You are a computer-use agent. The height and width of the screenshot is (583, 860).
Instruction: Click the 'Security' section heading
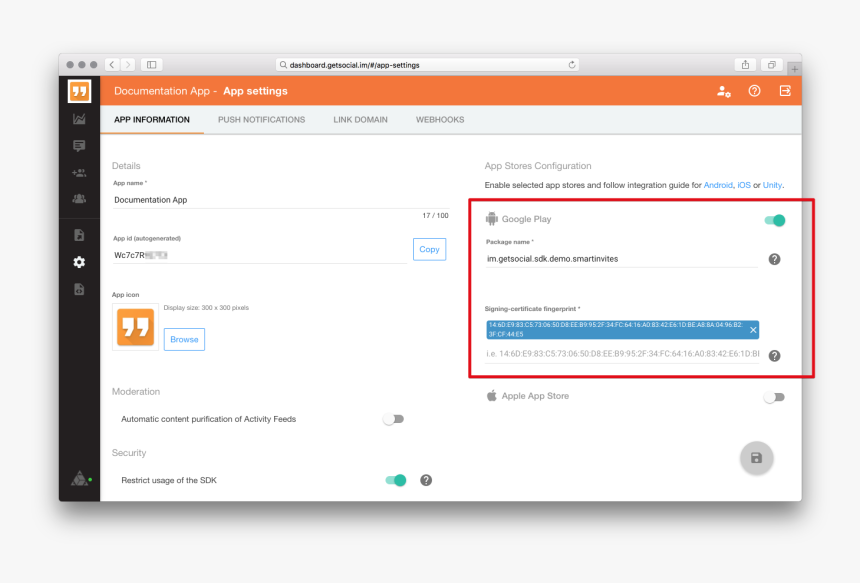pos(129,453)
